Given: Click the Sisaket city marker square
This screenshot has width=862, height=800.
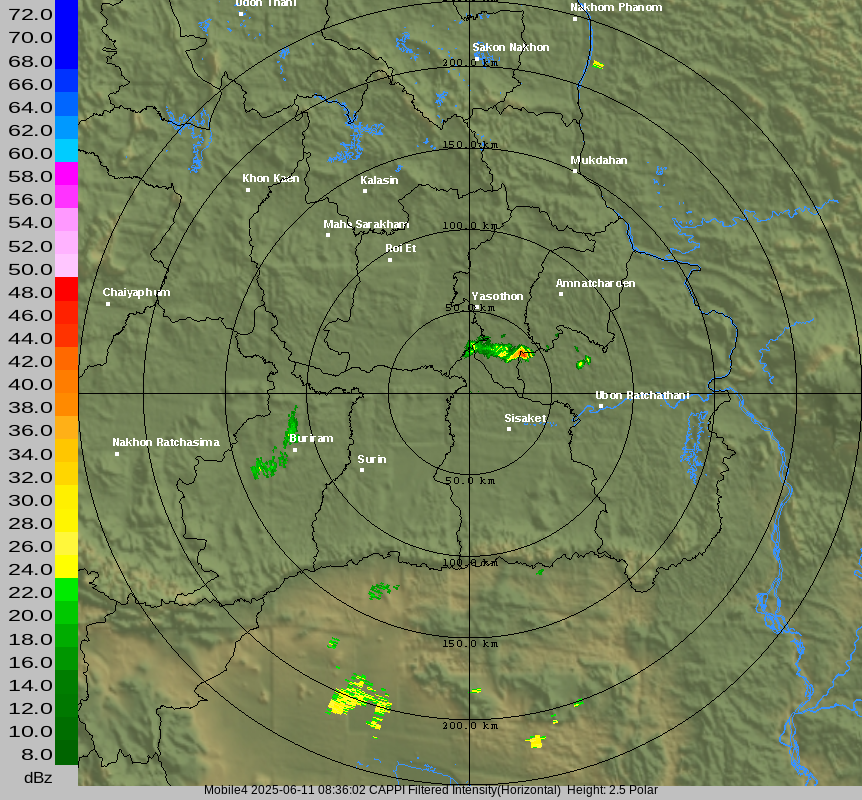Looking at the screenshot, I should click(x=509, y=429).
